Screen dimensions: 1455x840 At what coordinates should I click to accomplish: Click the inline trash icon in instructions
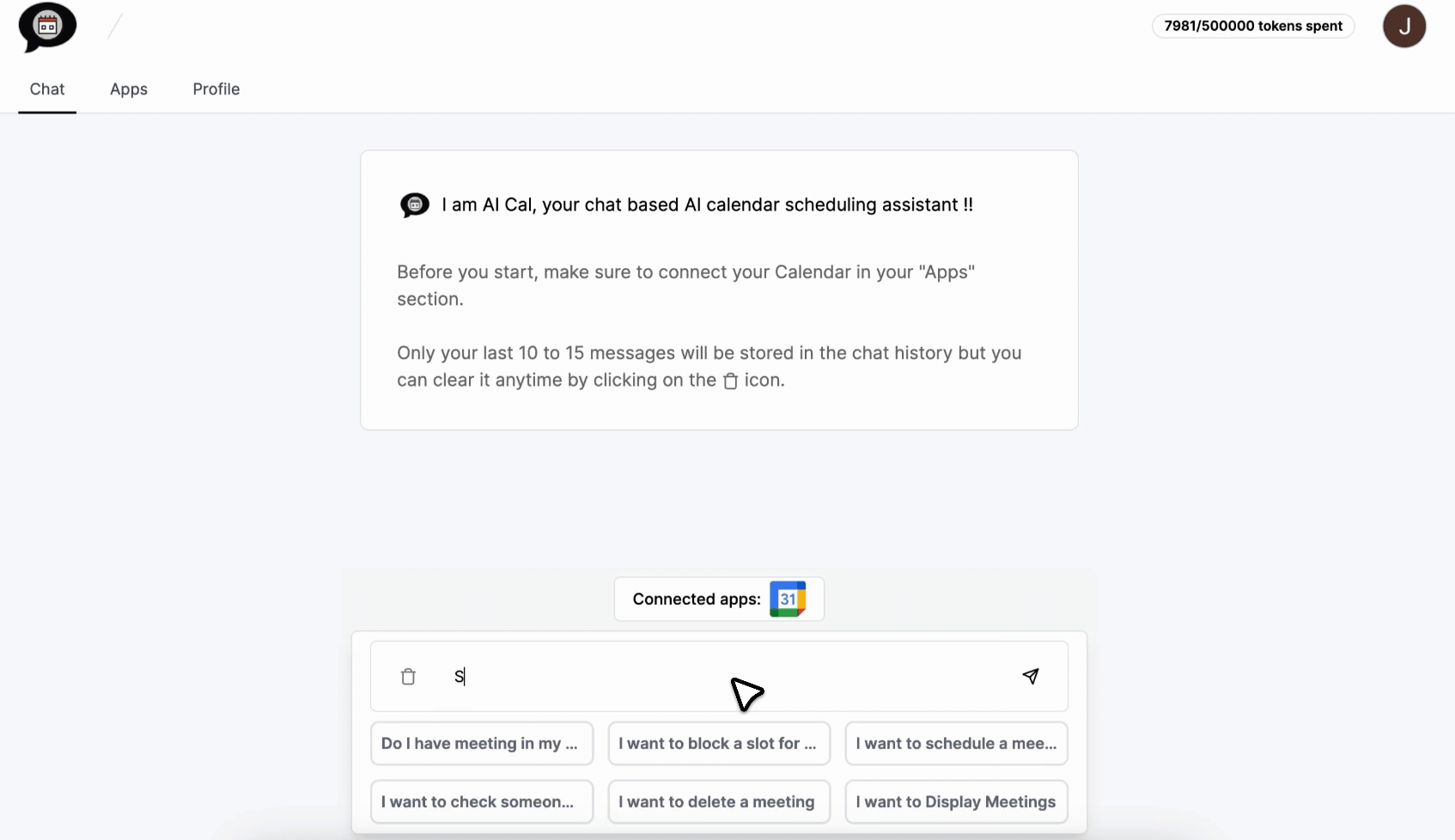pos(730,381)
